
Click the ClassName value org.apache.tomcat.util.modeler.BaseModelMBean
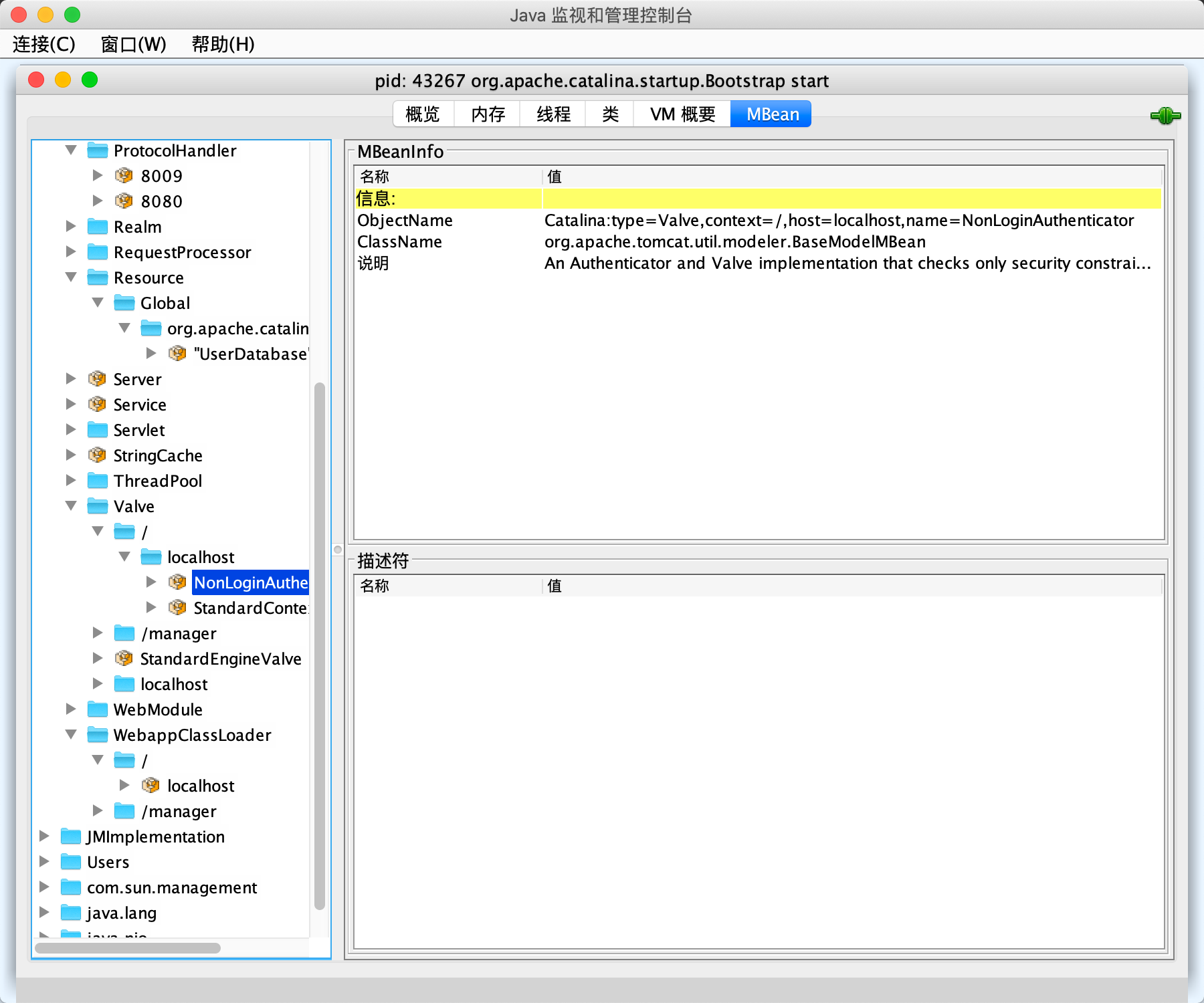(x=735, y=242)
